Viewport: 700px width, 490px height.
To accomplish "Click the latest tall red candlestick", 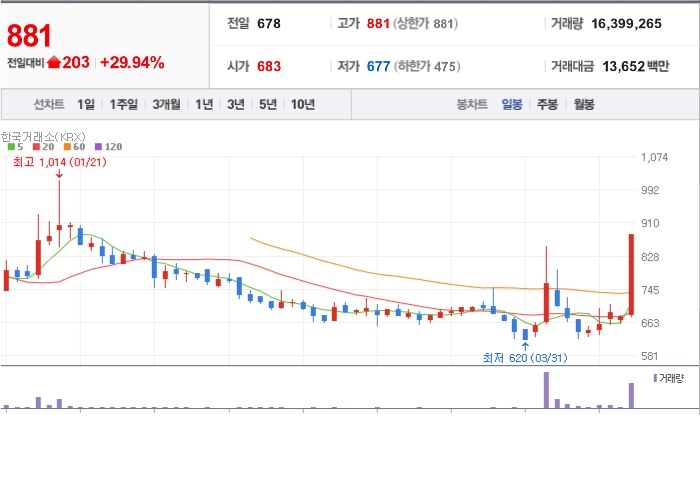I will (x=631, y=274).
